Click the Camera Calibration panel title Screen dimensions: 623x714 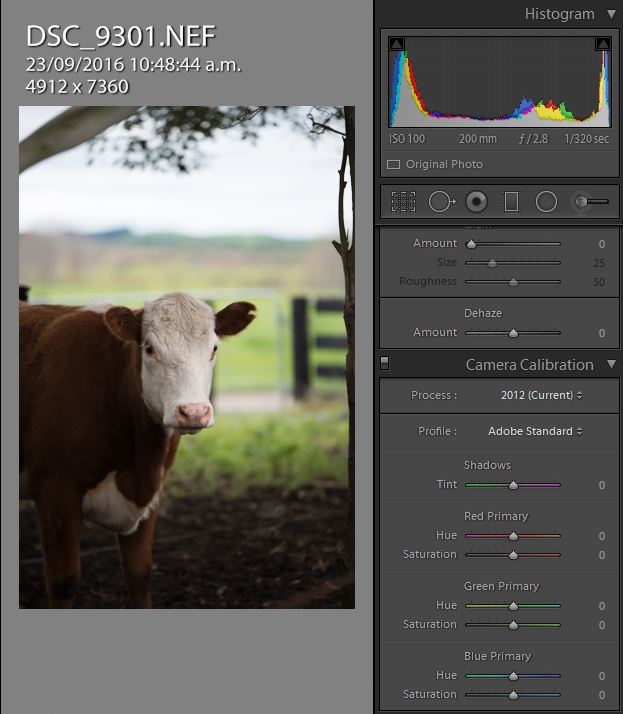coord(530,365)
